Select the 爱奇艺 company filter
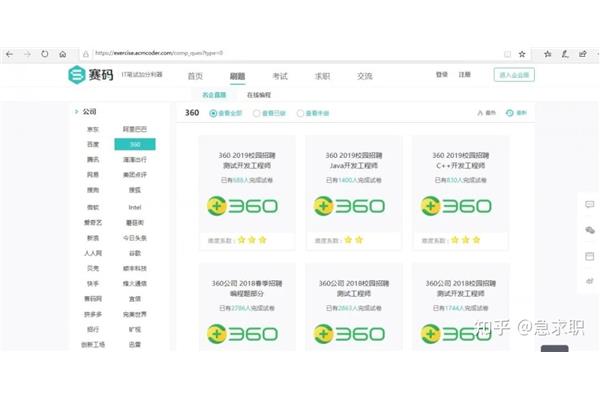 [93, 222]
